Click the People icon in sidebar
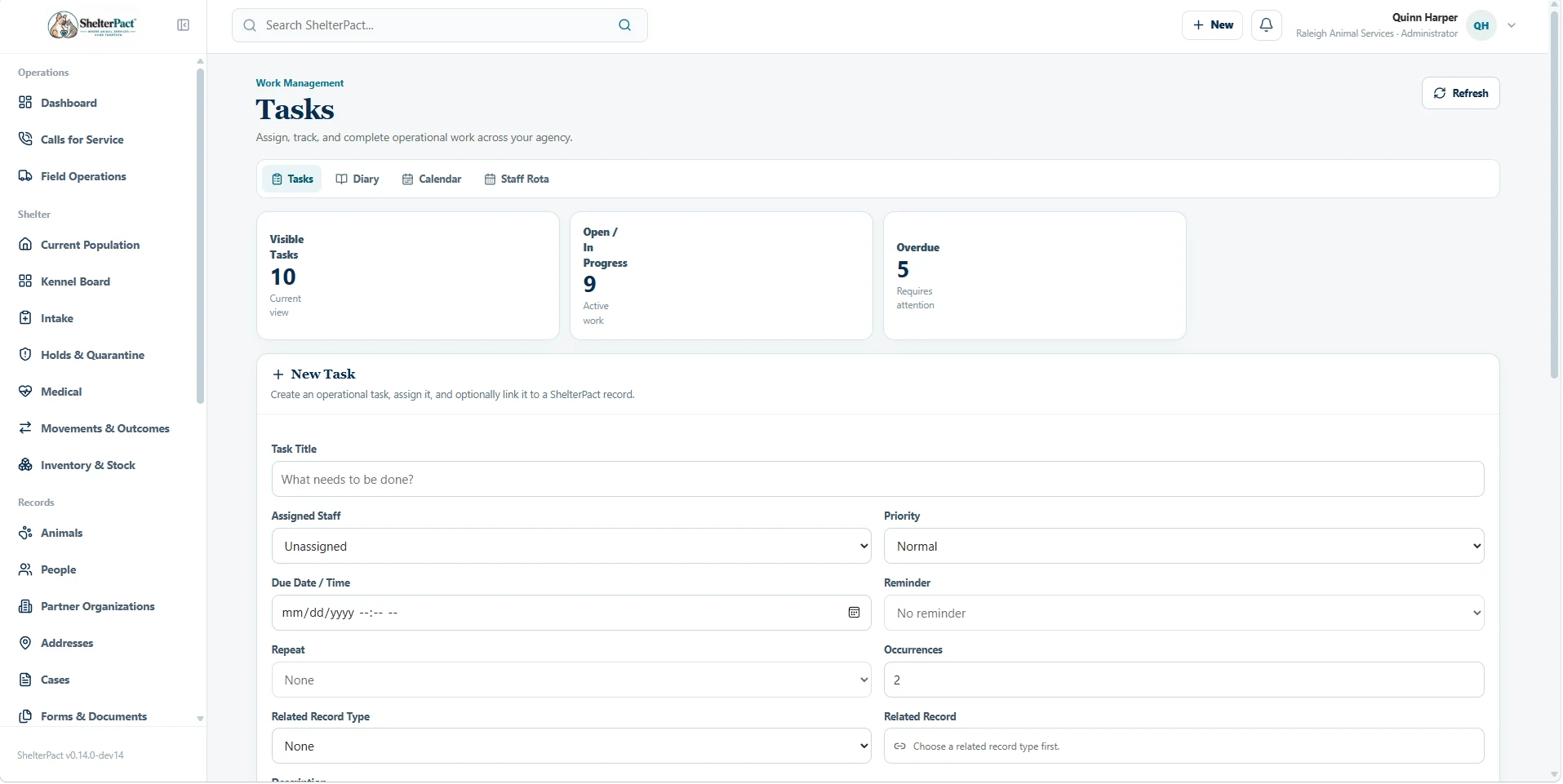The image size is (1563, 784). (x=25, y=569)
